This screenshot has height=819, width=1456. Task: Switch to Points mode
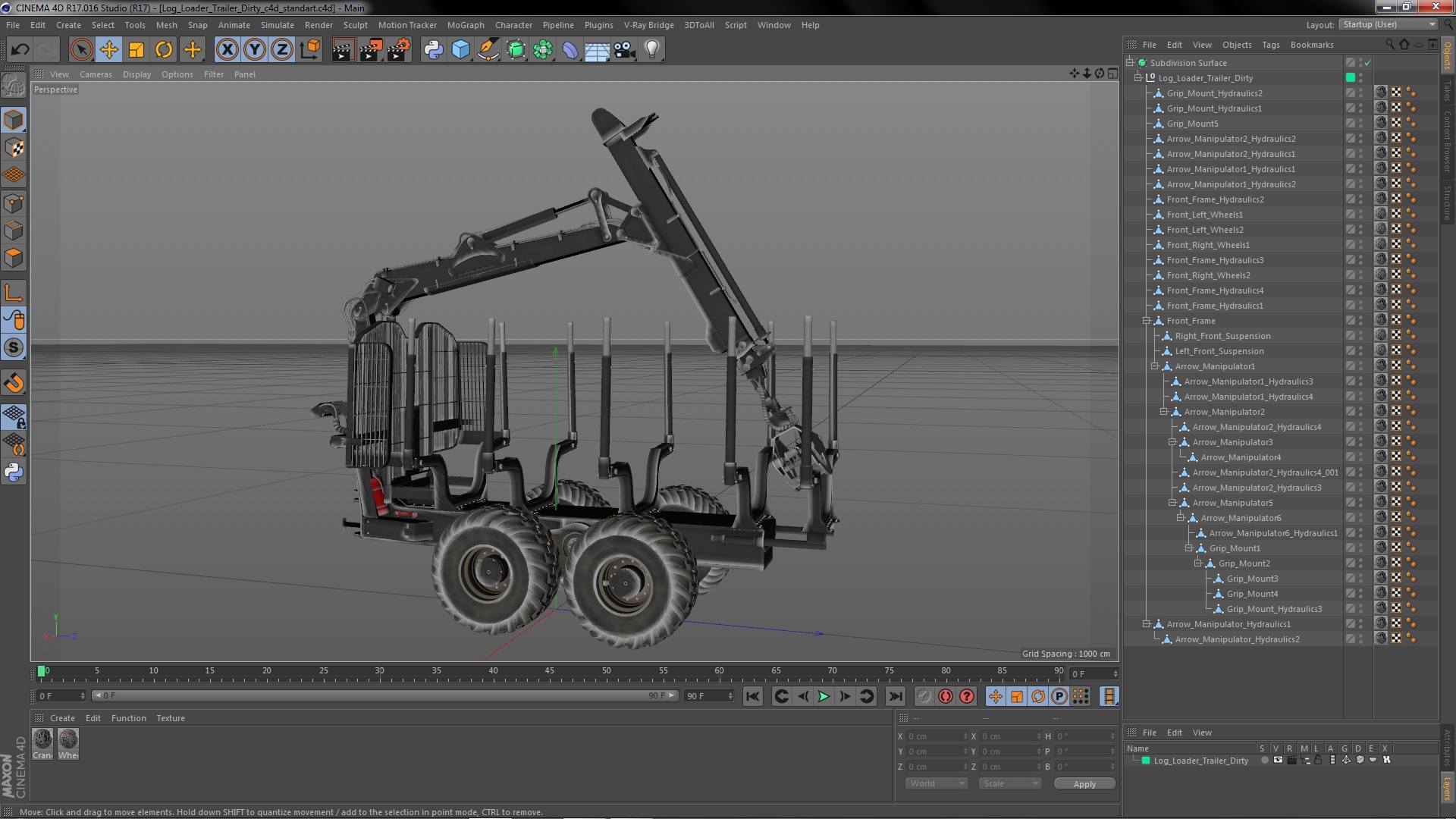coord(14,203)
